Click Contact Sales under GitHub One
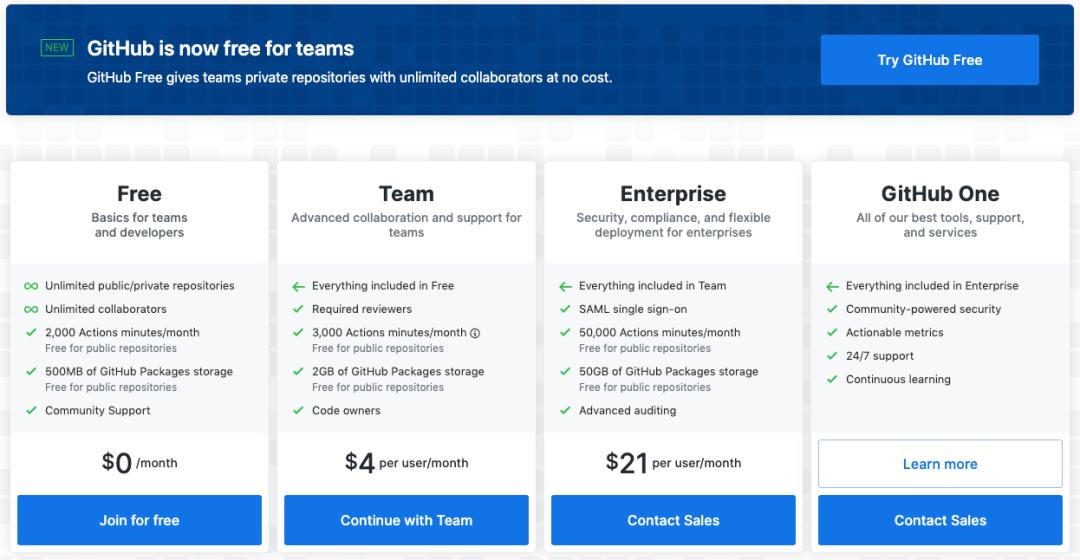Viewport: 1080px width, 560px height. [940, 520]
